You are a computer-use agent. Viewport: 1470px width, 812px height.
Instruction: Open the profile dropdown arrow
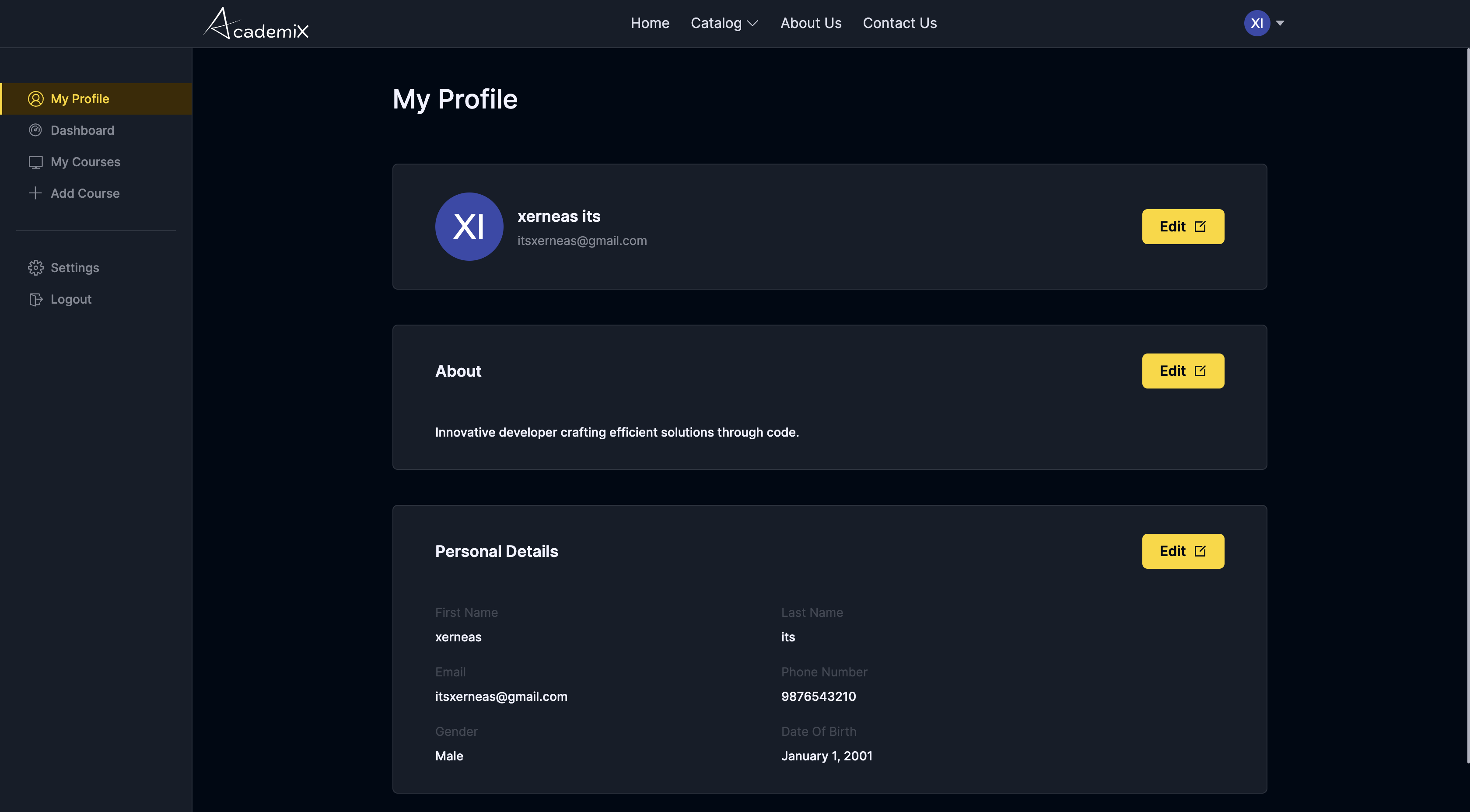tap(1280, 23)
